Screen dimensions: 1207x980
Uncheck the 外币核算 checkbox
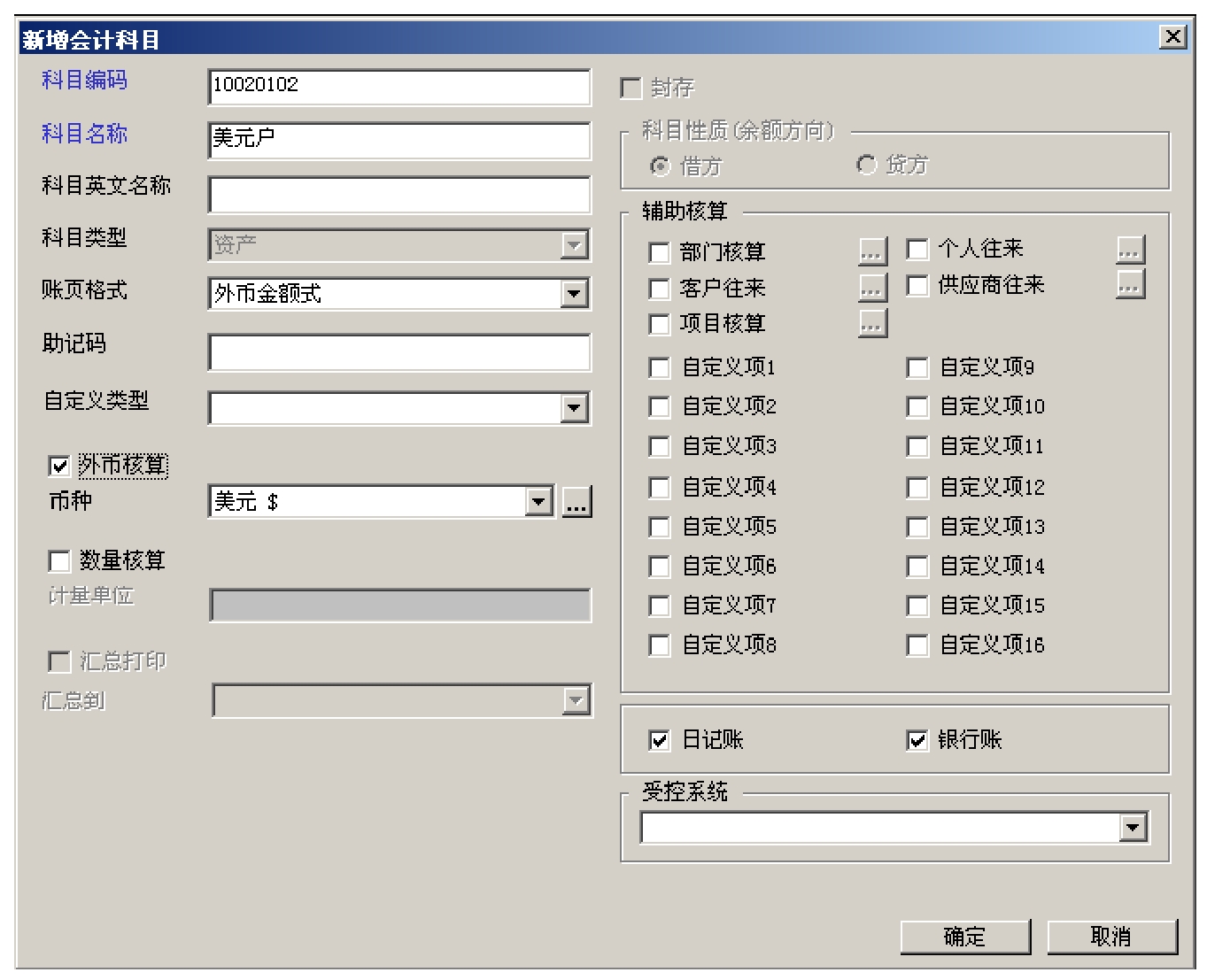click(x=59, y=466)
